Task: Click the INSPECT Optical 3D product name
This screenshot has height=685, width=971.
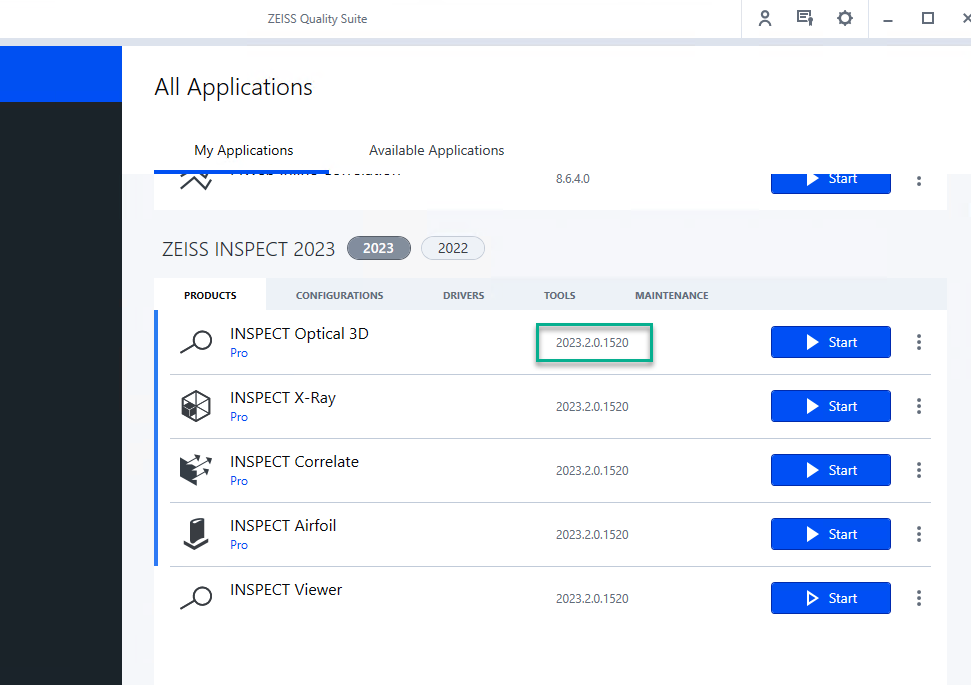Action: tap(299, 334)
